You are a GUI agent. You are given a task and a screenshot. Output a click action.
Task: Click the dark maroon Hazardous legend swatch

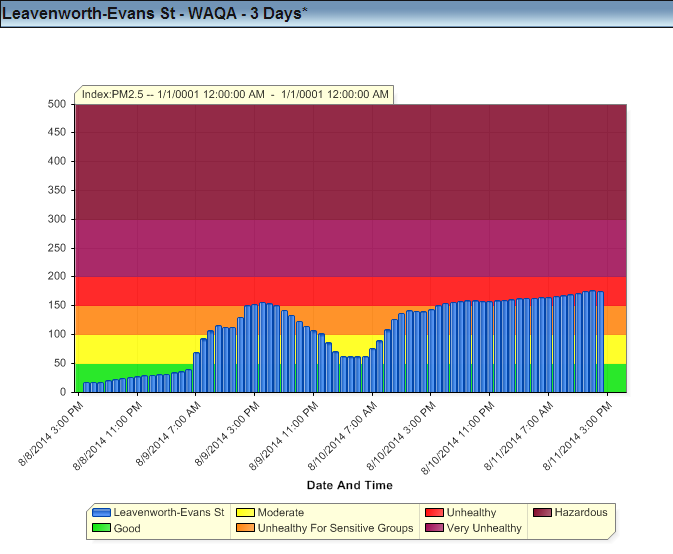[542, 512]
